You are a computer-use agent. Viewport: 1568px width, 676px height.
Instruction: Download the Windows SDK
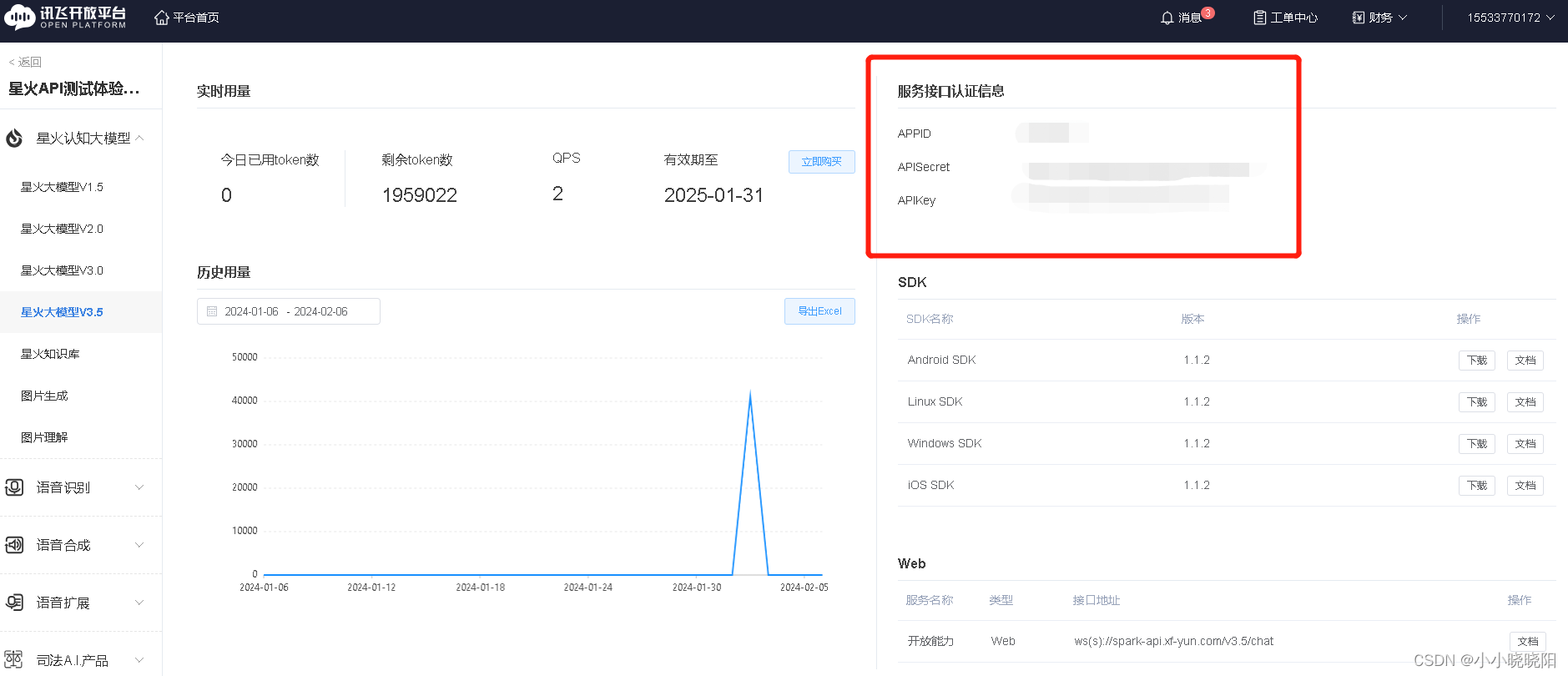[1477, 444]
